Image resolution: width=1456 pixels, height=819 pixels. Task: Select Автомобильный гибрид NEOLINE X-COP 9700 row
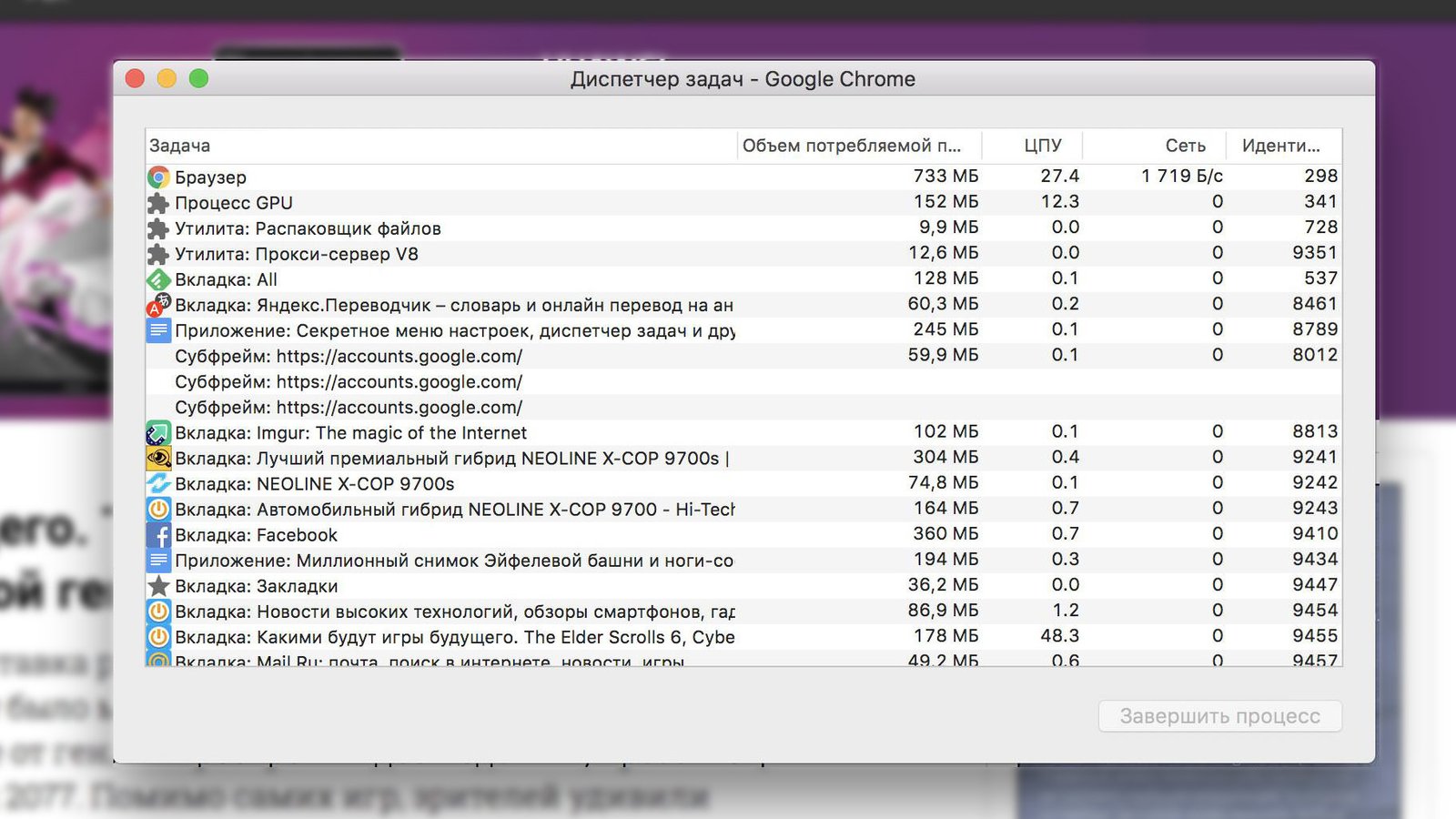[743, 509]
